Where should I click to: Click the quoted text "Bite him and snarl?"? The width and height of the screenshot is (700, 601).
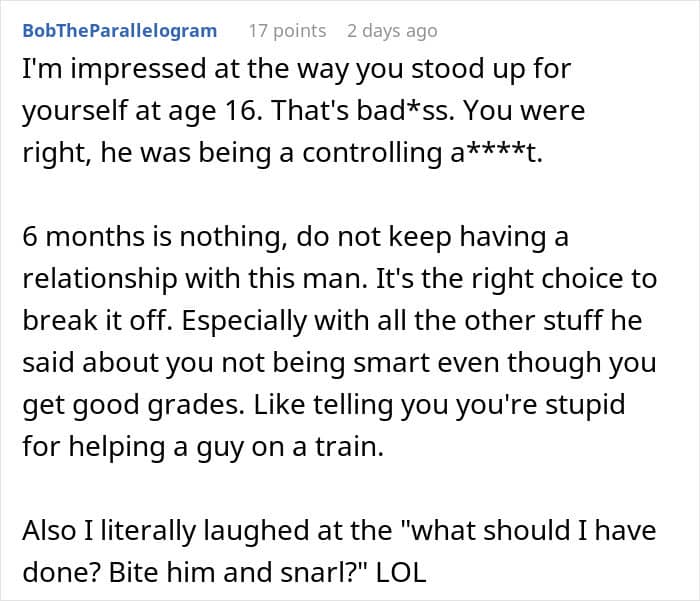click(x=237, y=572)
